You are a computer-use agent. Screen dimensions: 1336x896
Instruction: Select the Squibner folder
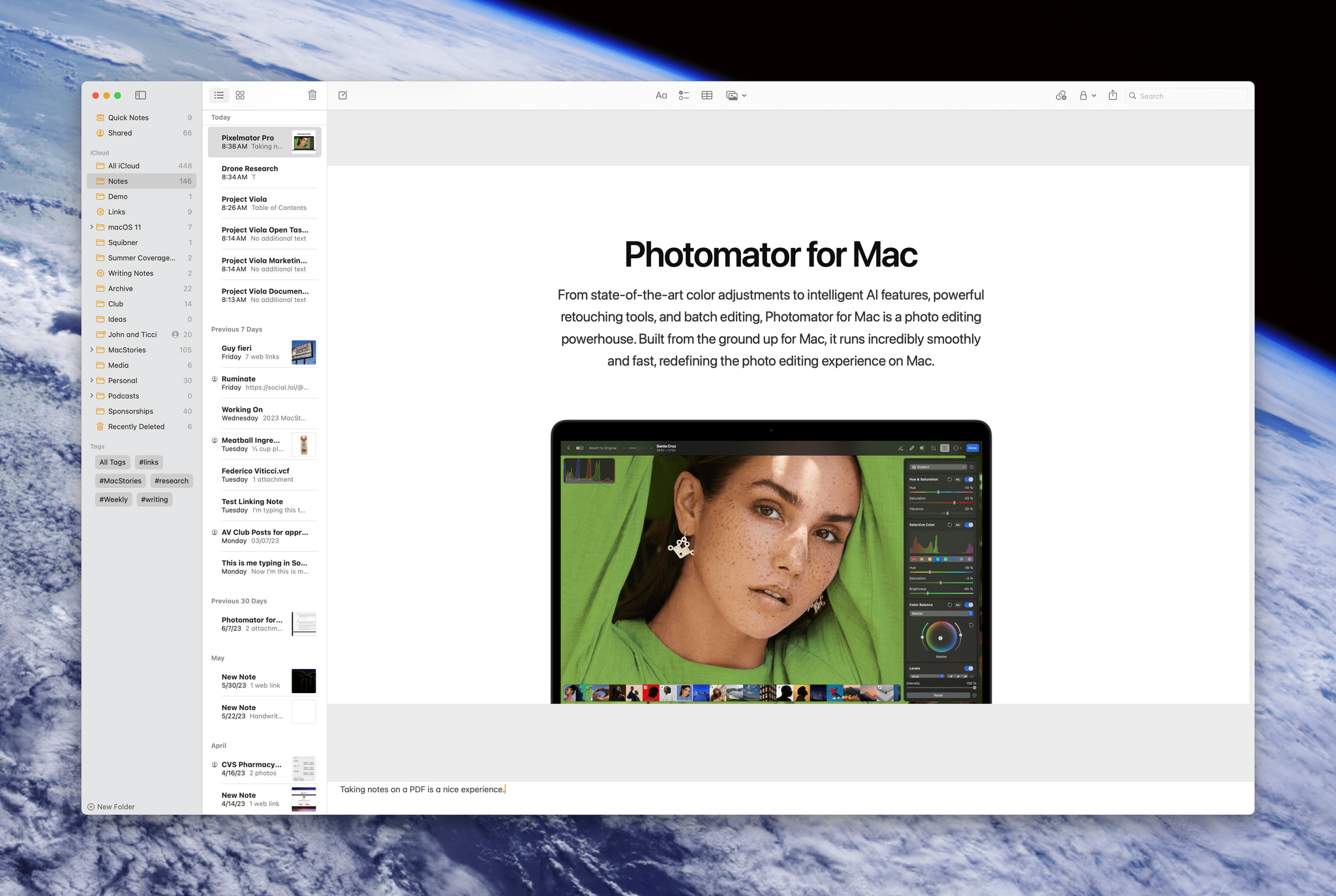coord(142,243)
